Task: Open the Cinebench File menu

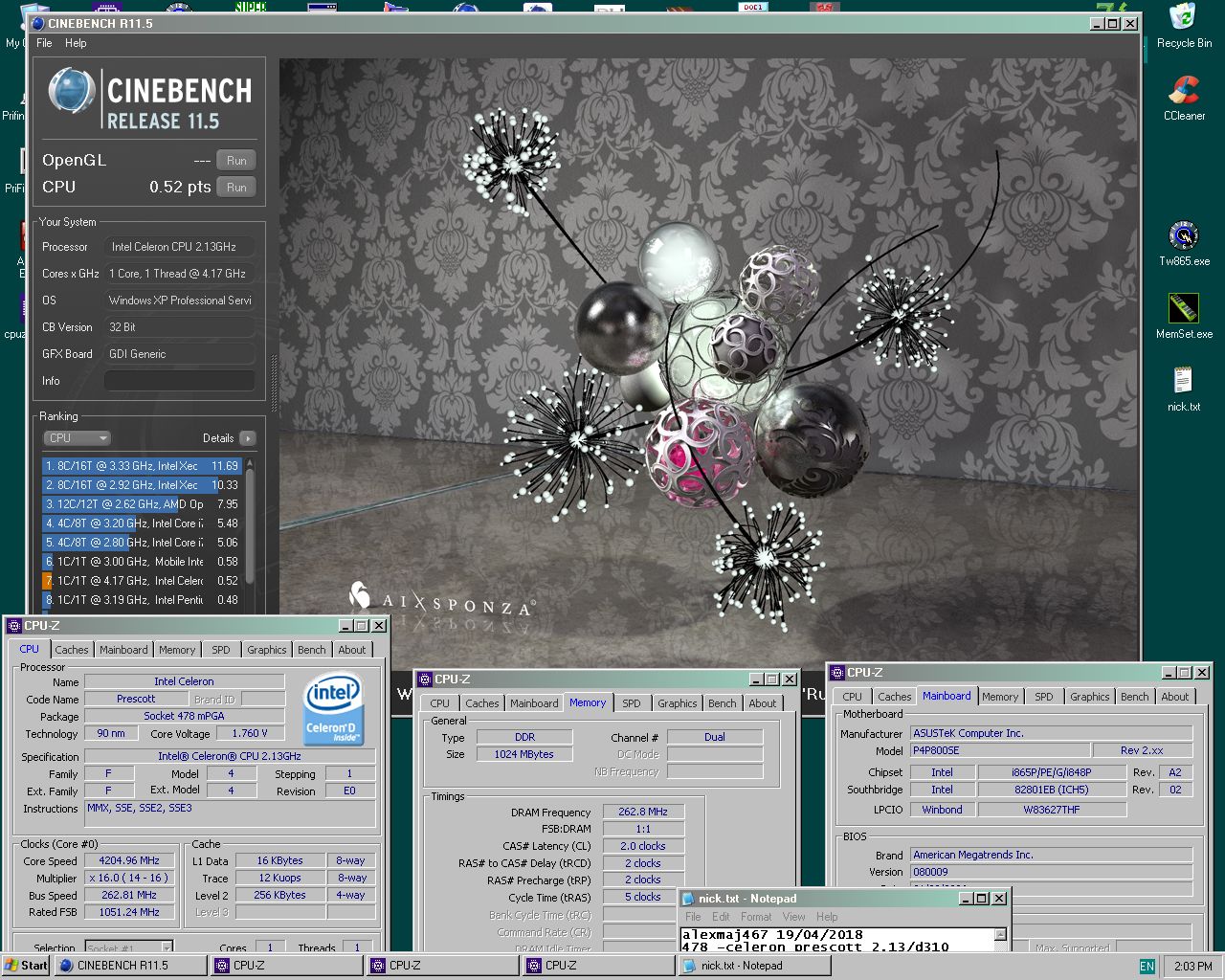Action: [44, 43]
